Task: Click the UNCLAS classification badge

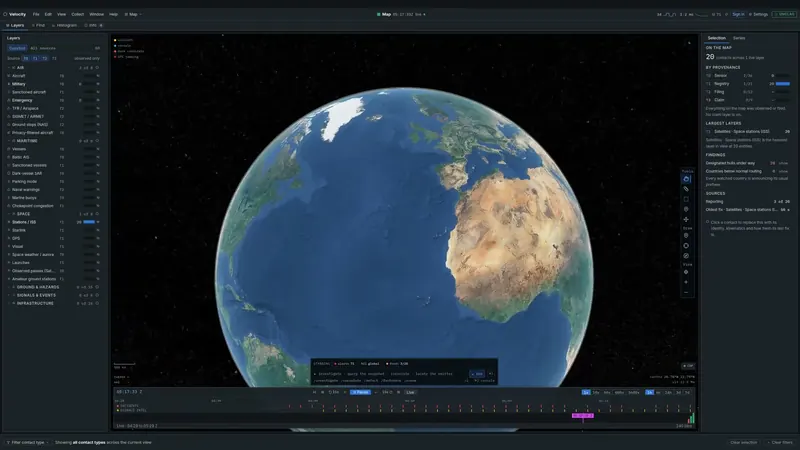Action: click(x=784, y=14)
